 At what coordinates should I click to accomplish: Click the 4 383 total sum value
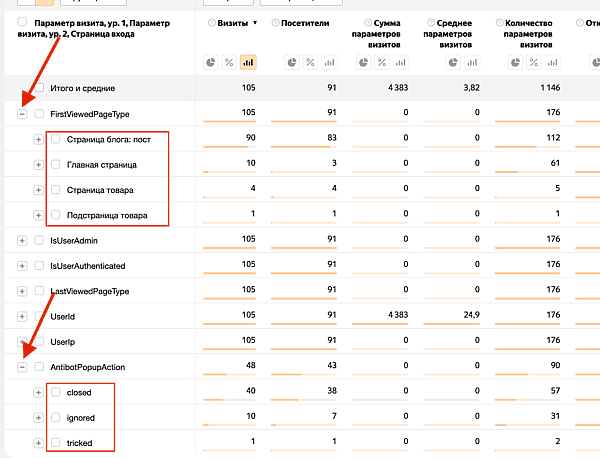pos(398,88)
